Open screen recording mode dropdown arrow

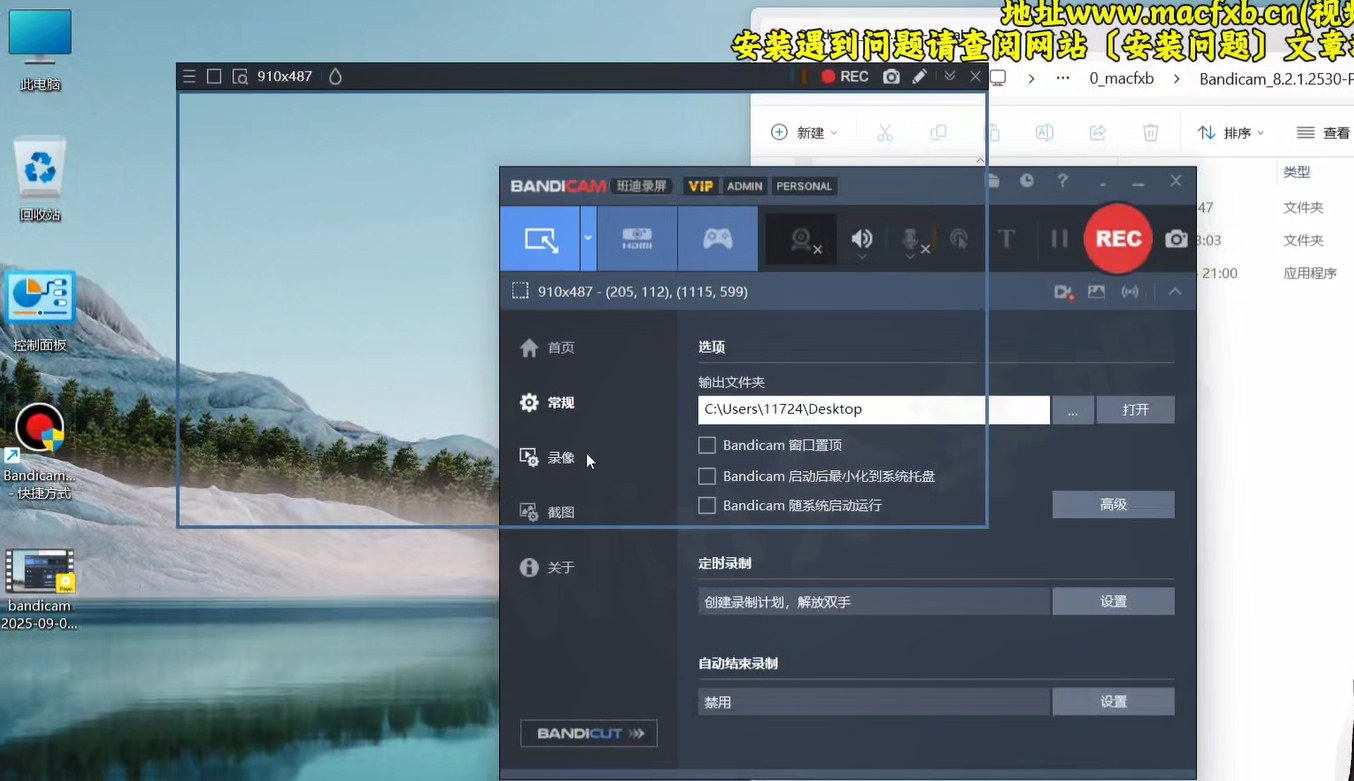tap(588, 239)
